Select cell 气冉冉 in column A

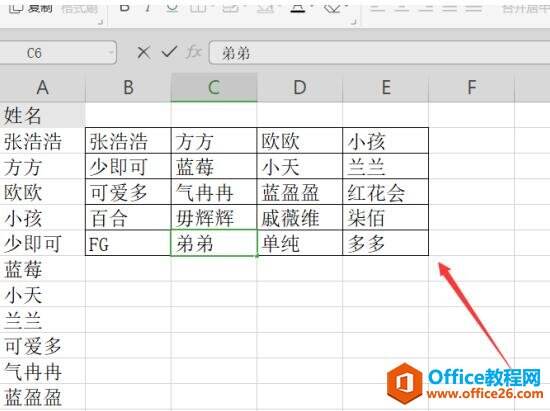pos(42,371)
